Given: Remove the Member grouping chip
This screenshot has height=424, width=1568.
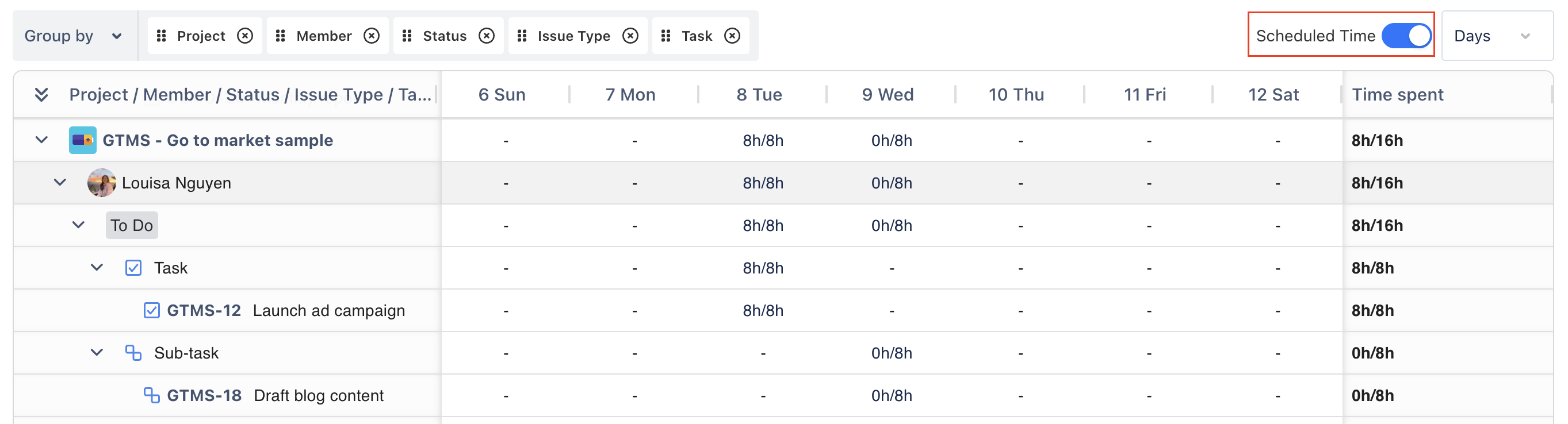Looking at the screenshot, I should tap(372, 36).
